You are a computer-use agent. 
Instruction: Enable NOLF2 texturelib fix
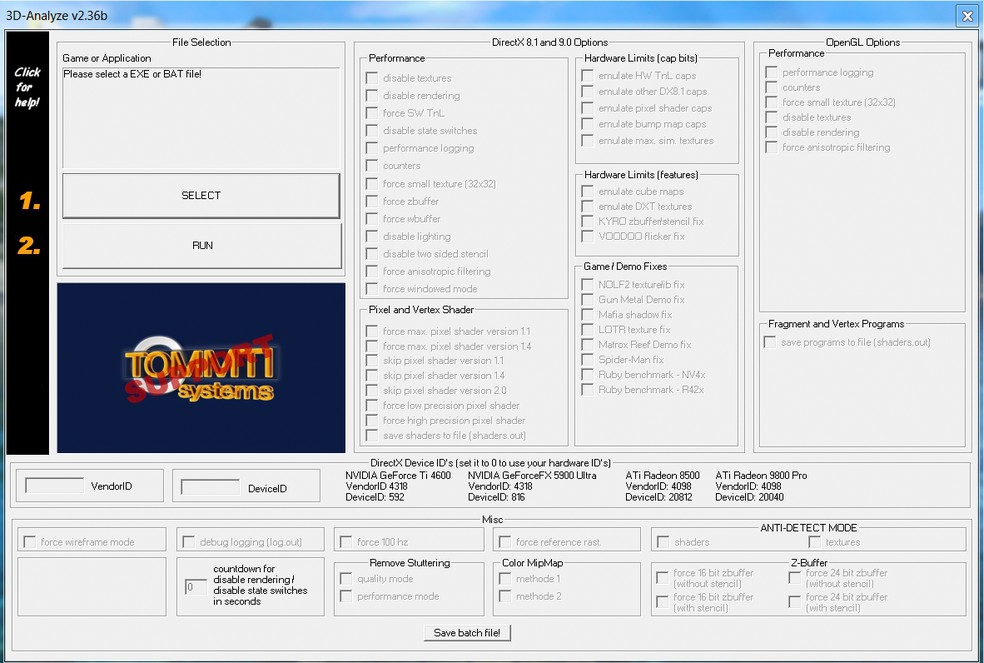pyautogui.click(x=587, y=284)
